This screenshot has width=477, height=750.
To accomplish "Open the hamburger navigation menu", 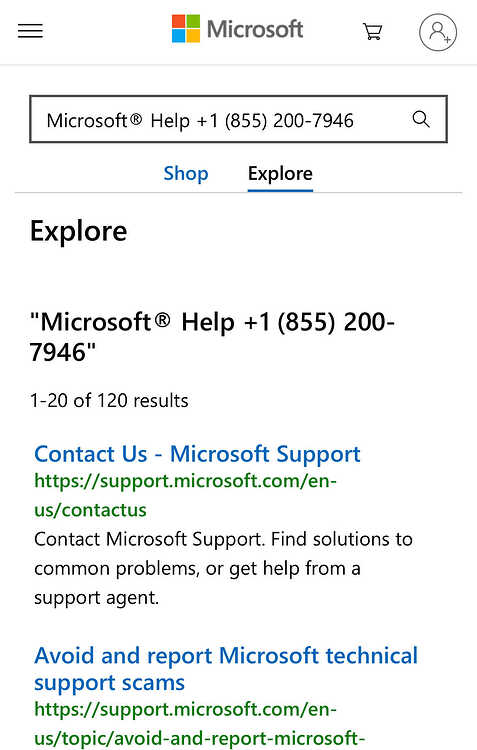I will click(x=30, y=31).
